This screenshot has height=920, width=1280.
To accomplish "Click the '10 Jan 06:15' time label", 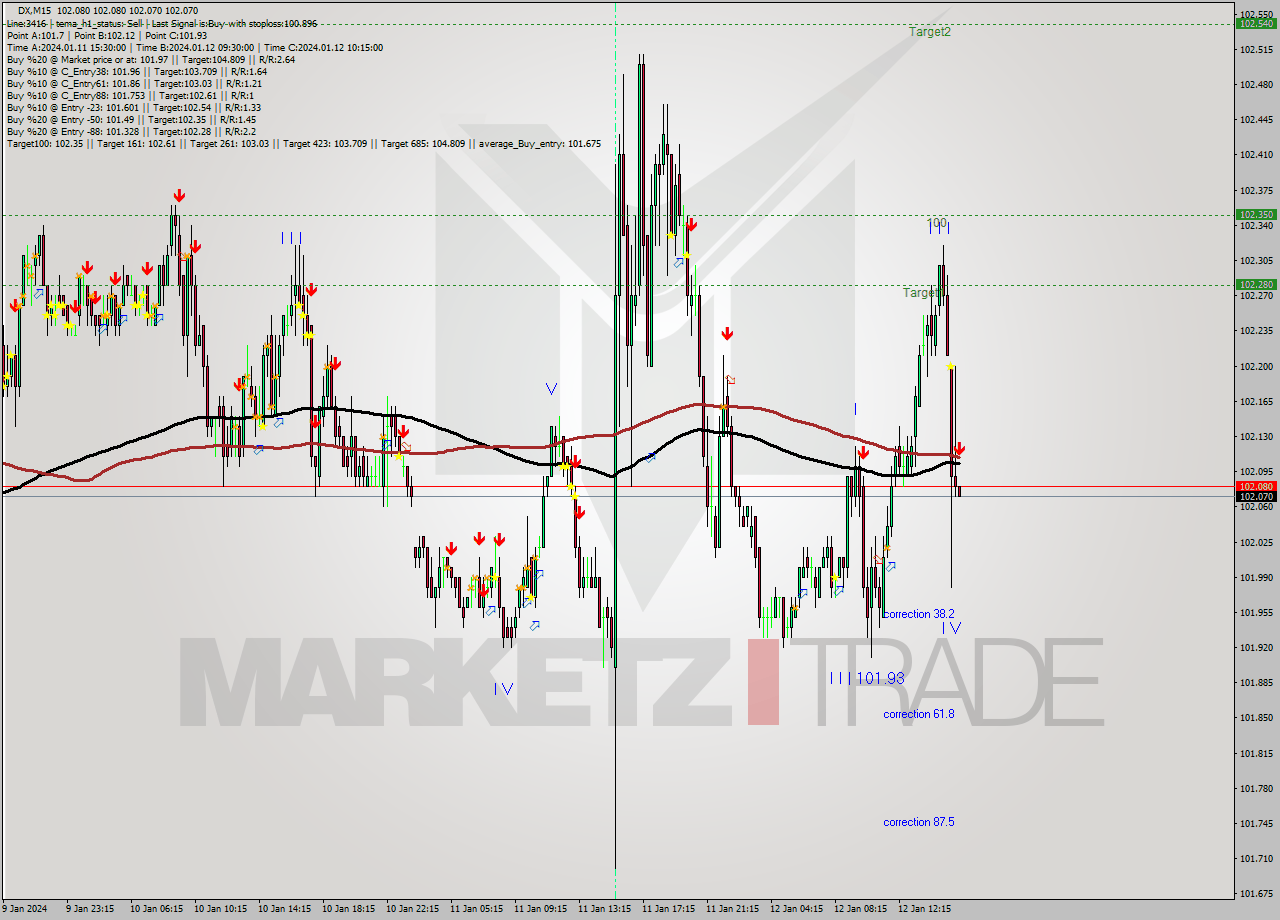I will tap(159, 909).
